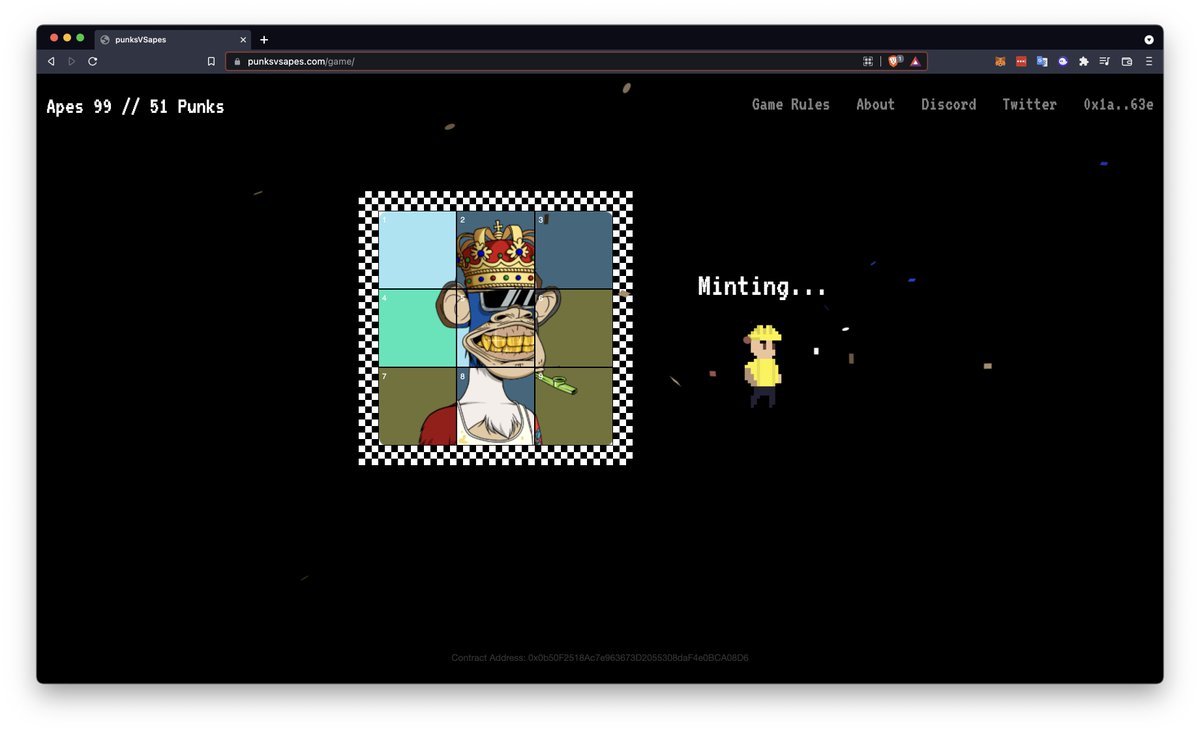Open the browser hamburger menu

[1148, 61]
